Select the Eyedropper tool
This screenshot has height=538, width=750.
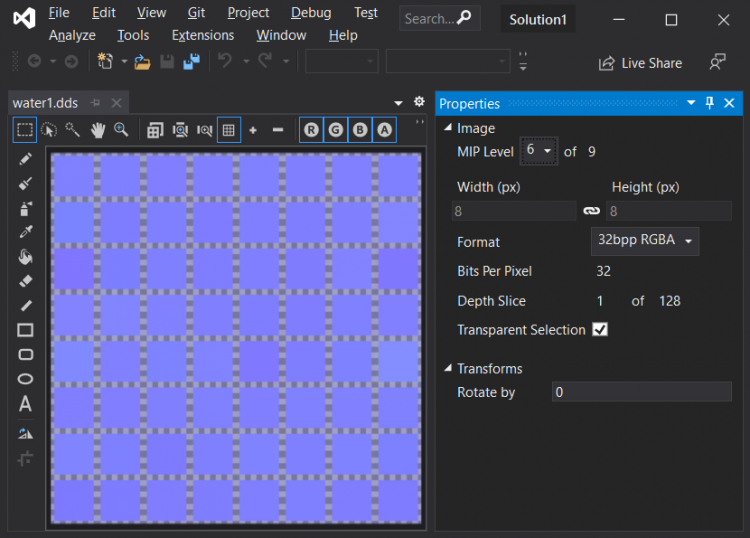(x=26, y=232)
